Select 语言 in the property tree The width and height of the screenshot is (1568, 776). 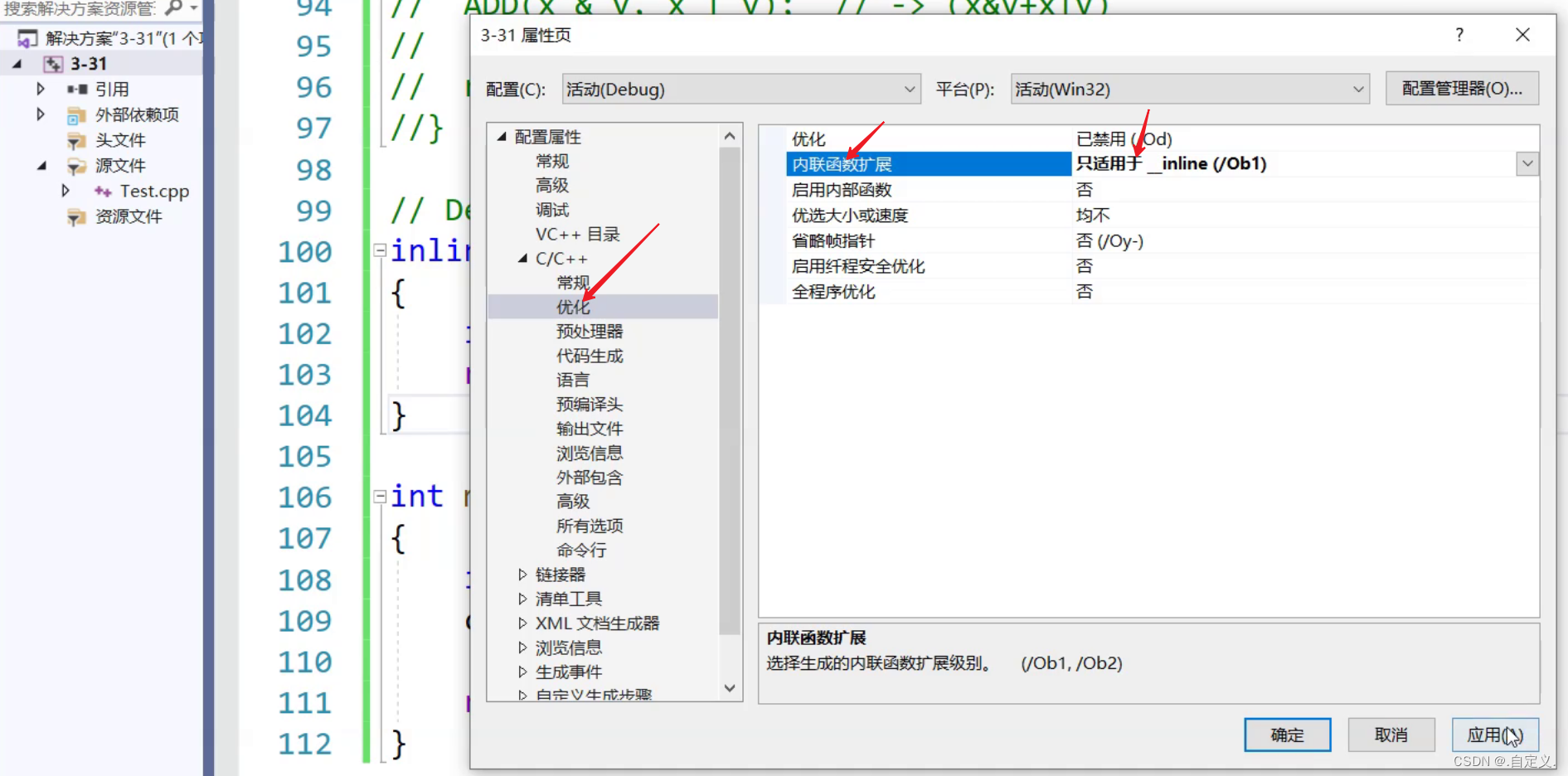[573, 380]
